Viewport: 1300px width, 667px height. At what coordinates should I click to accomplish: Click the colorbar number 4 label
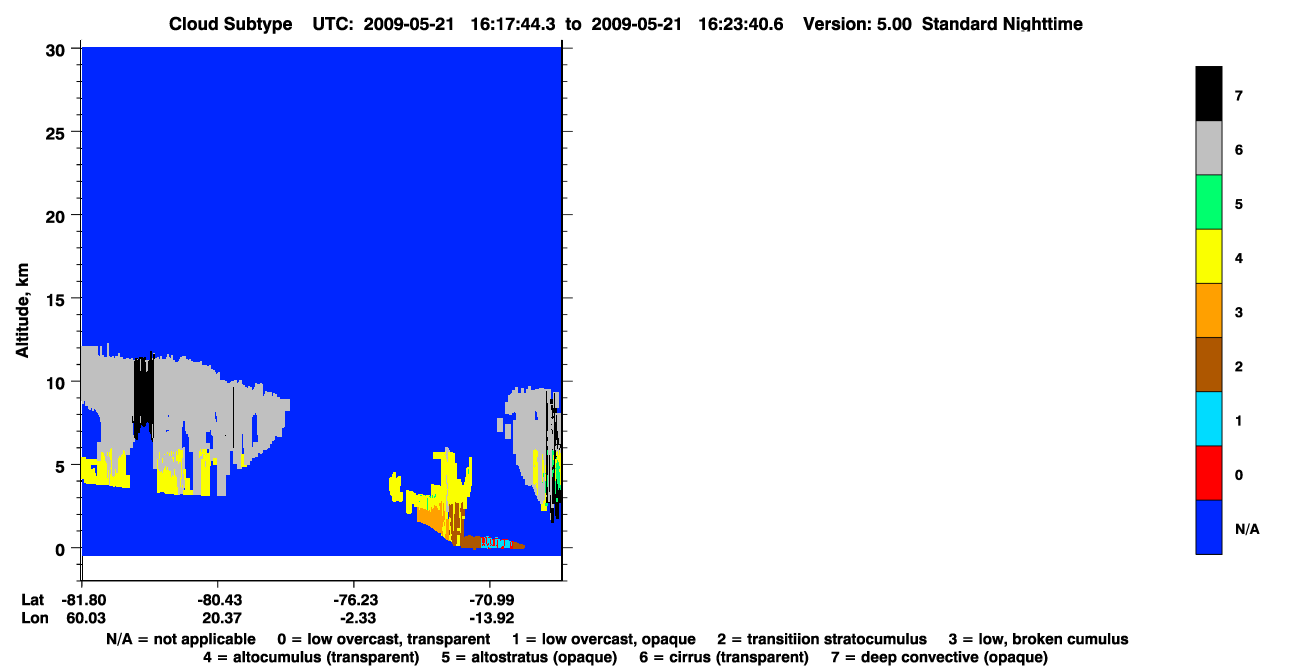(x=1238, y=258)
